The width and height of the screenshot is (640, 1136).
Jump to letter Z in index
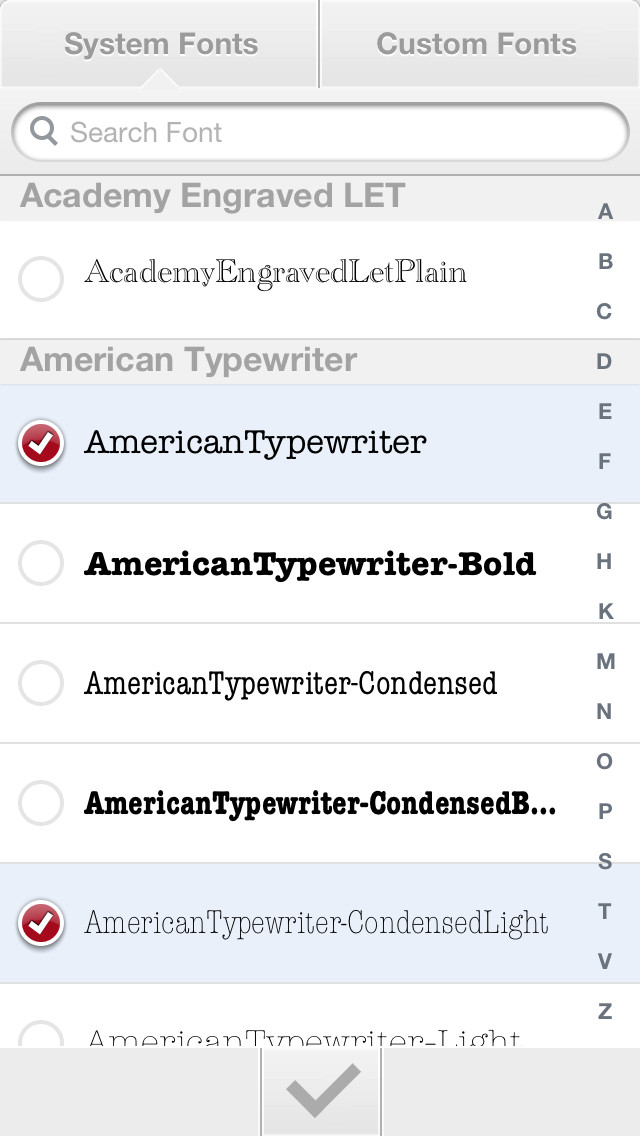(604, 1011)
